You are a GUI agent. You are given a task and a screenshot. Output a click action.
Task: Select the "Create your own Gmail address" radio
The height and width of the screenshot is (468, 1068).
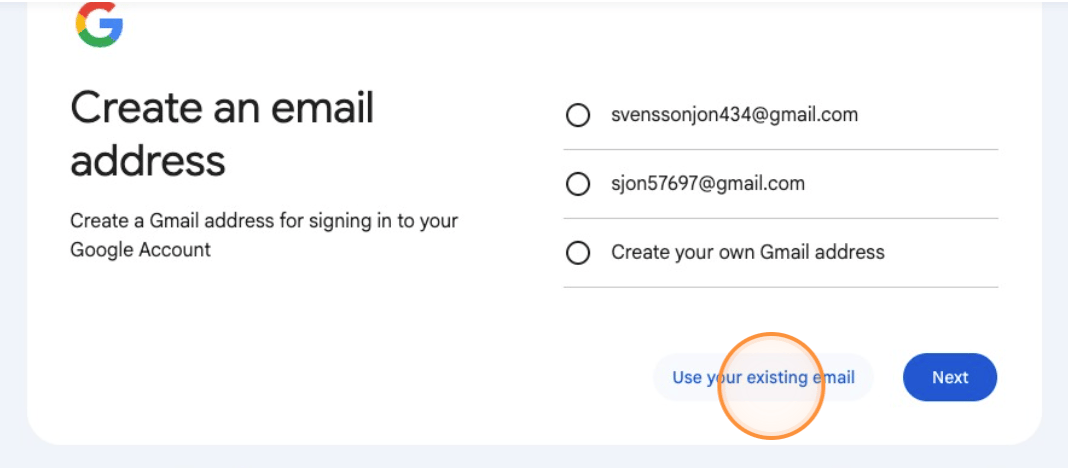pyautogui.click(x=577, y=253)
